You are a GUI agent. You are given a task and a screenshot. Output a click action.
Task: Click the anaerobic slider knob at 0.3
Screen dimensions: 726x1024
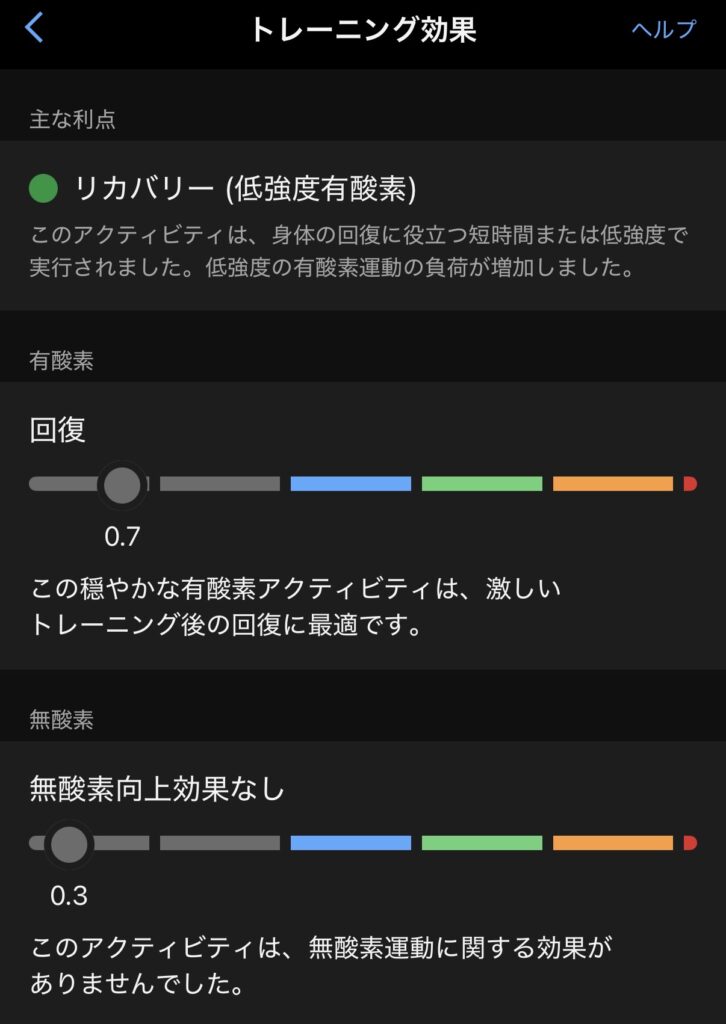click(x=69, y=844)
